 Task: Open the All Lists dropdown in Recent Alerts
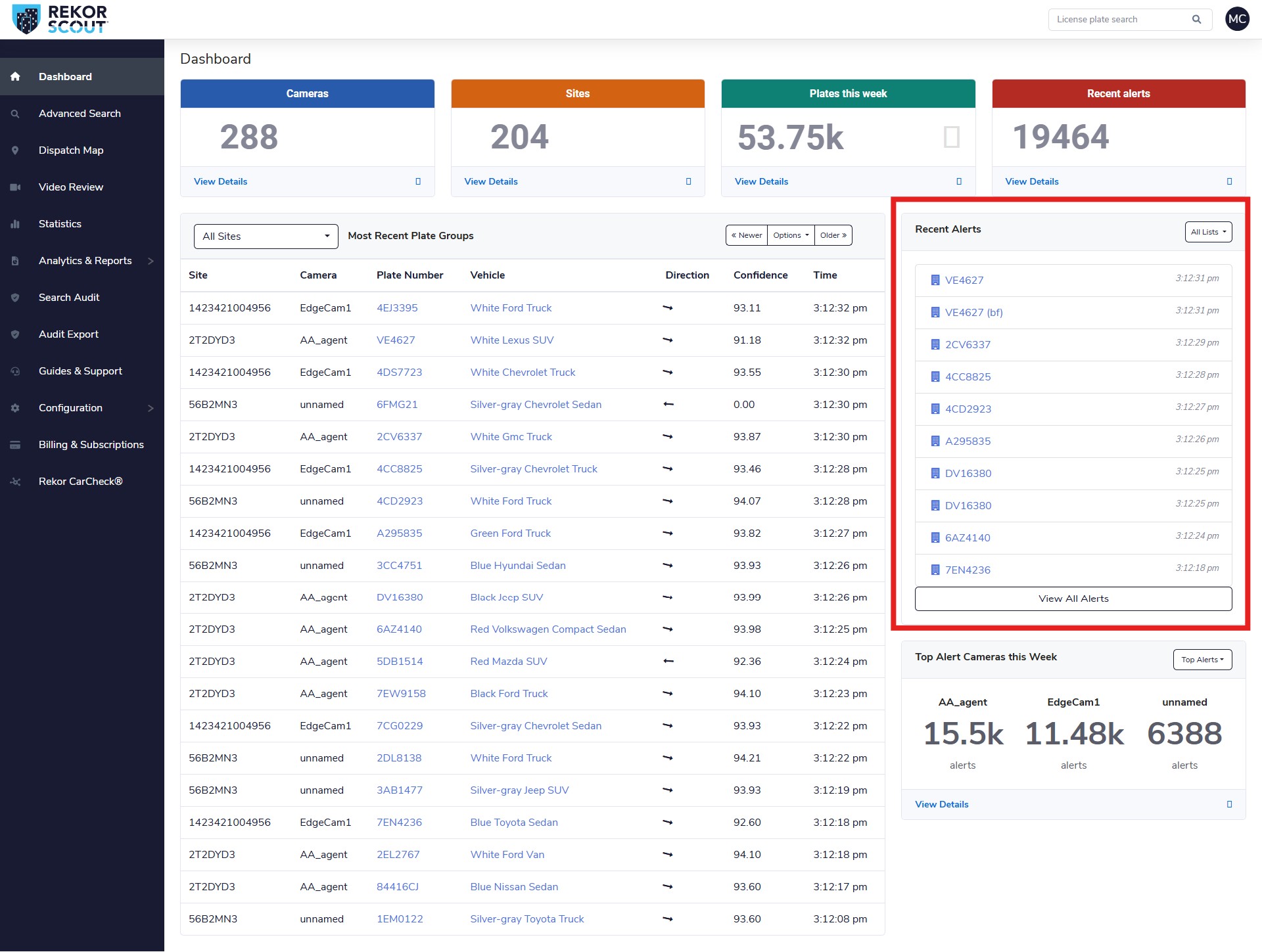[x=1208, y=232]
